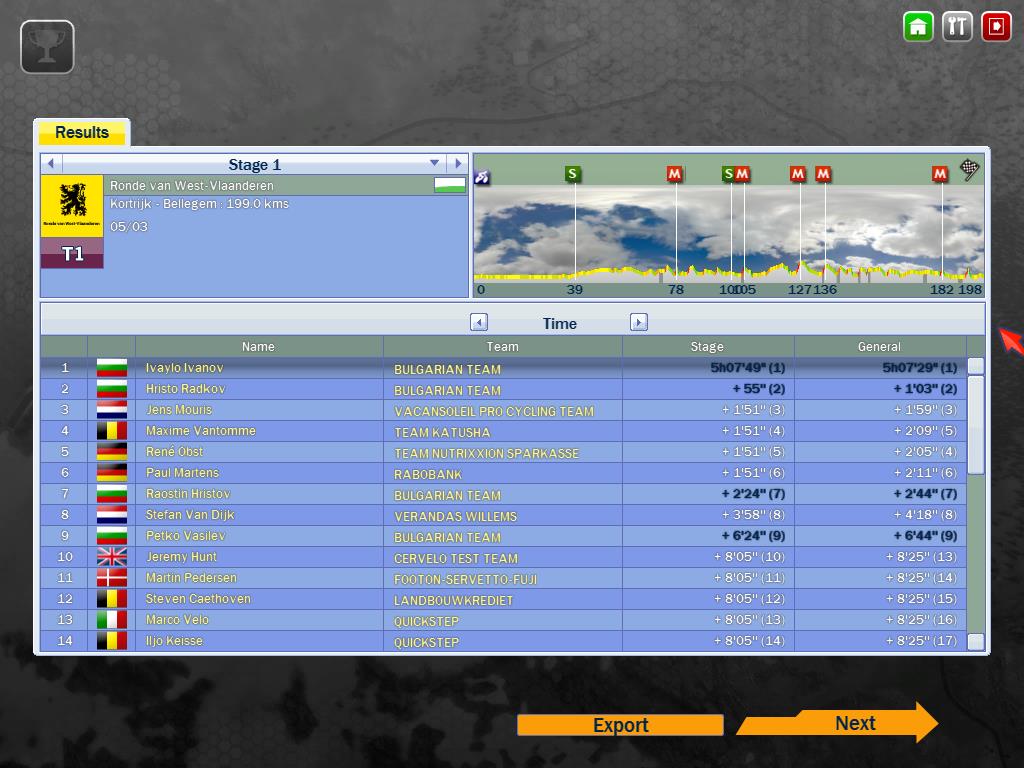Click the checkered finish flag icon

[969, 170]
